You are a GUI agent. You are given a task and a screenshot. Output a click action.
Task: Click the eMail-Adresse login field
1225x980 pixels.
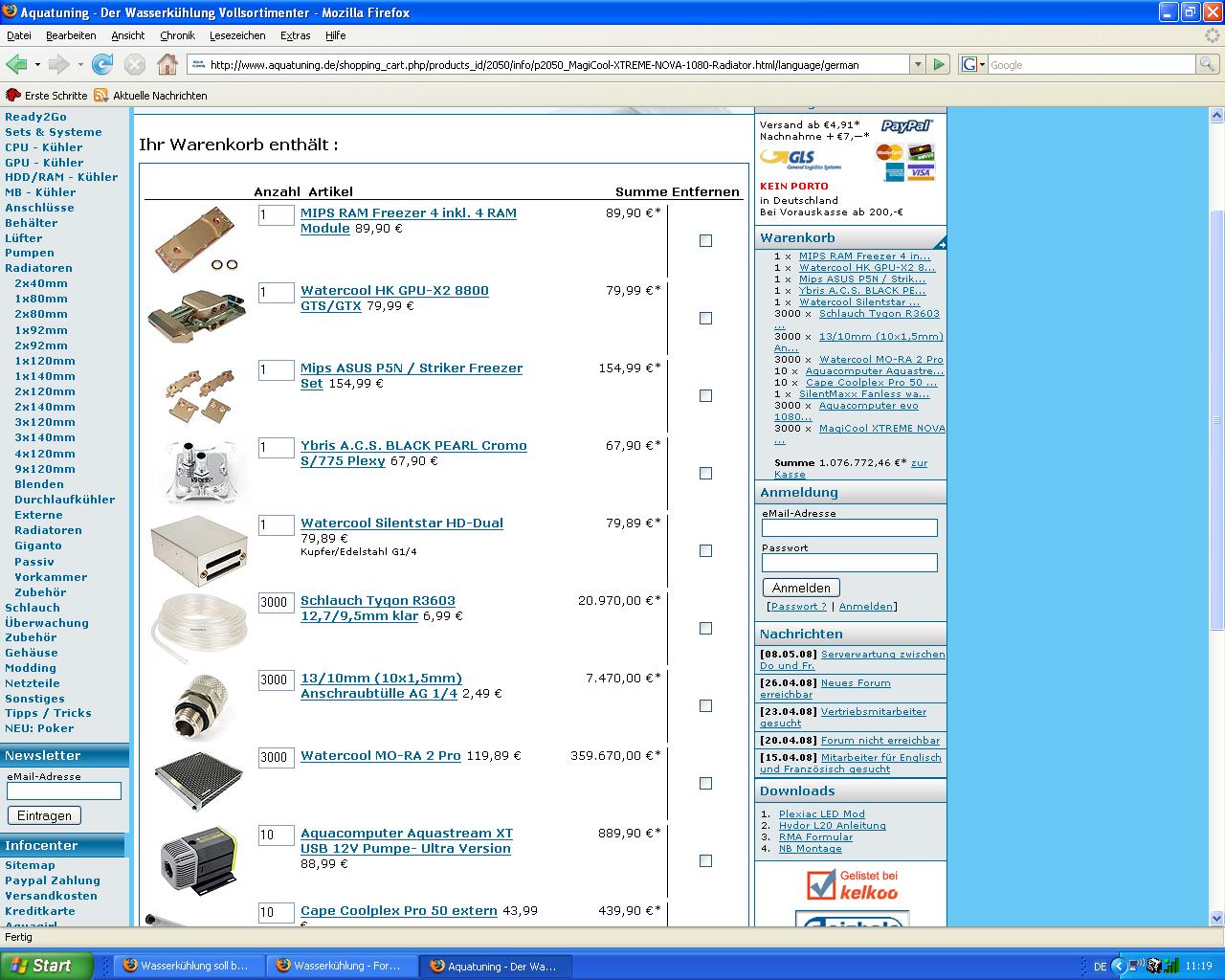(x=850, y=528)
